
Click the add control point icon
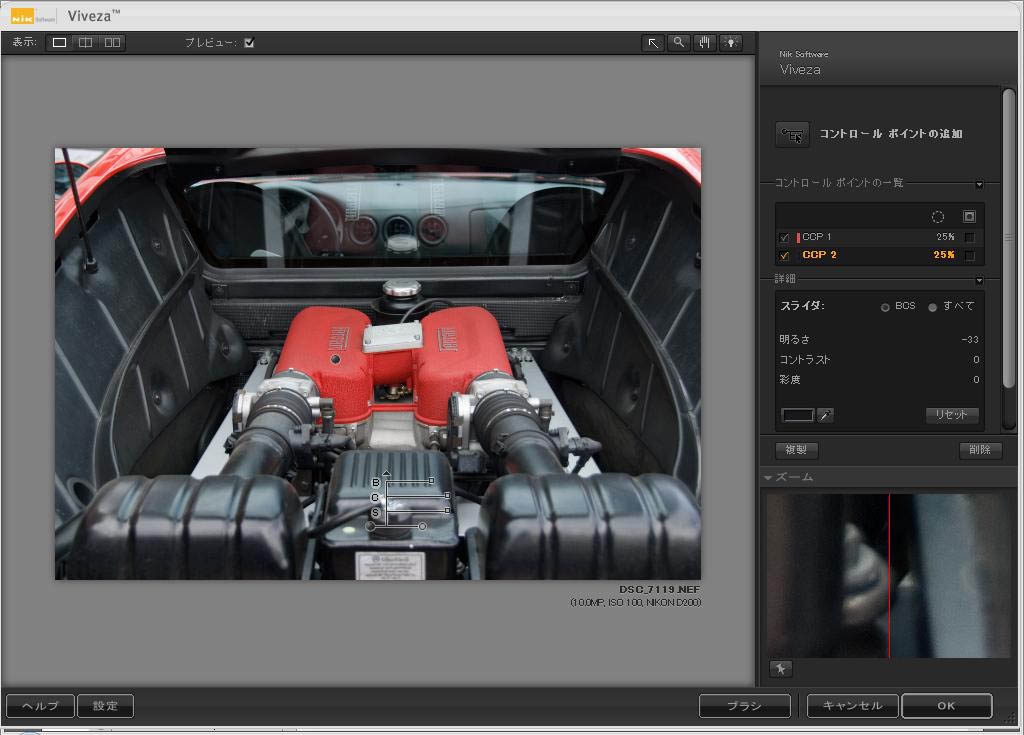click(x=792, y=135)
